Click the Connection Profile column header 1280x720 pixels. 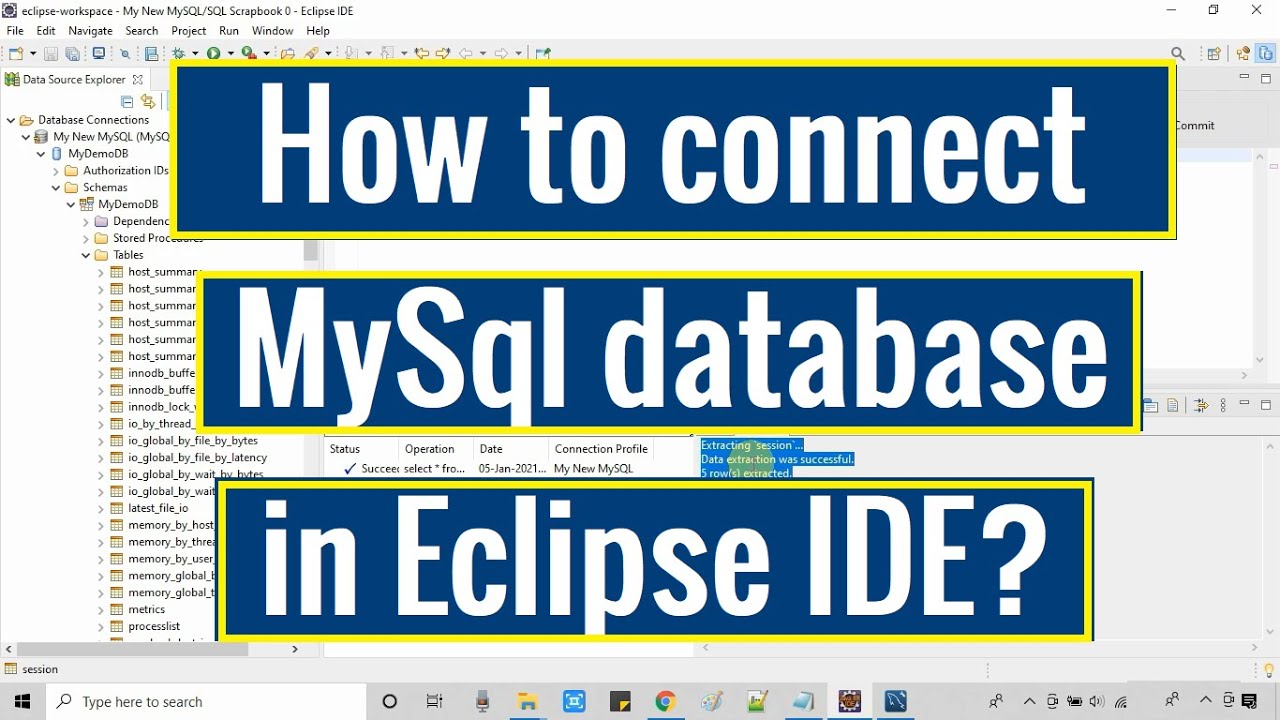tap(601, 449)
